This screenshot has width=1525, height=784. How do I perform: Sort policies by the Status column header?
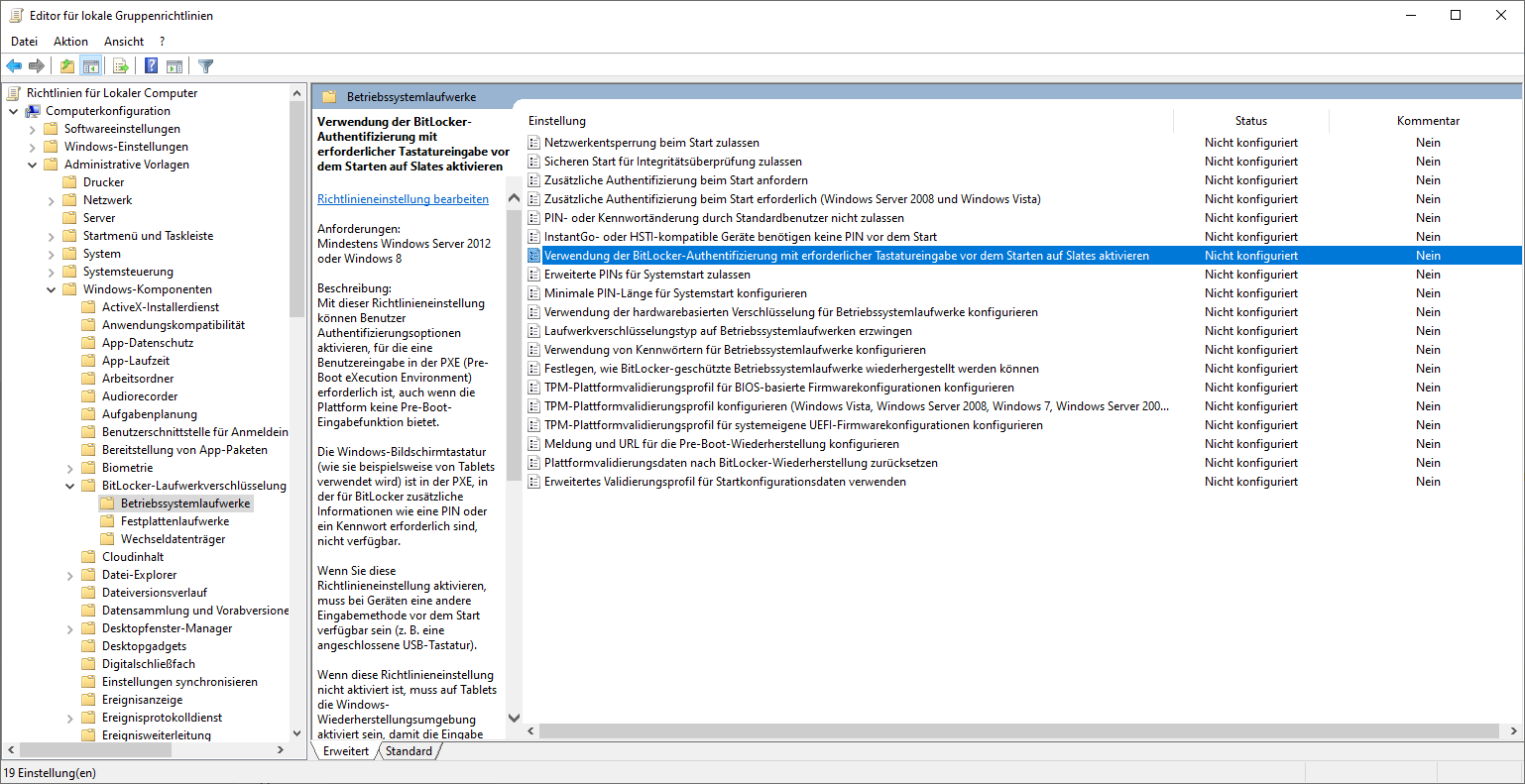tap(1250, 120)
